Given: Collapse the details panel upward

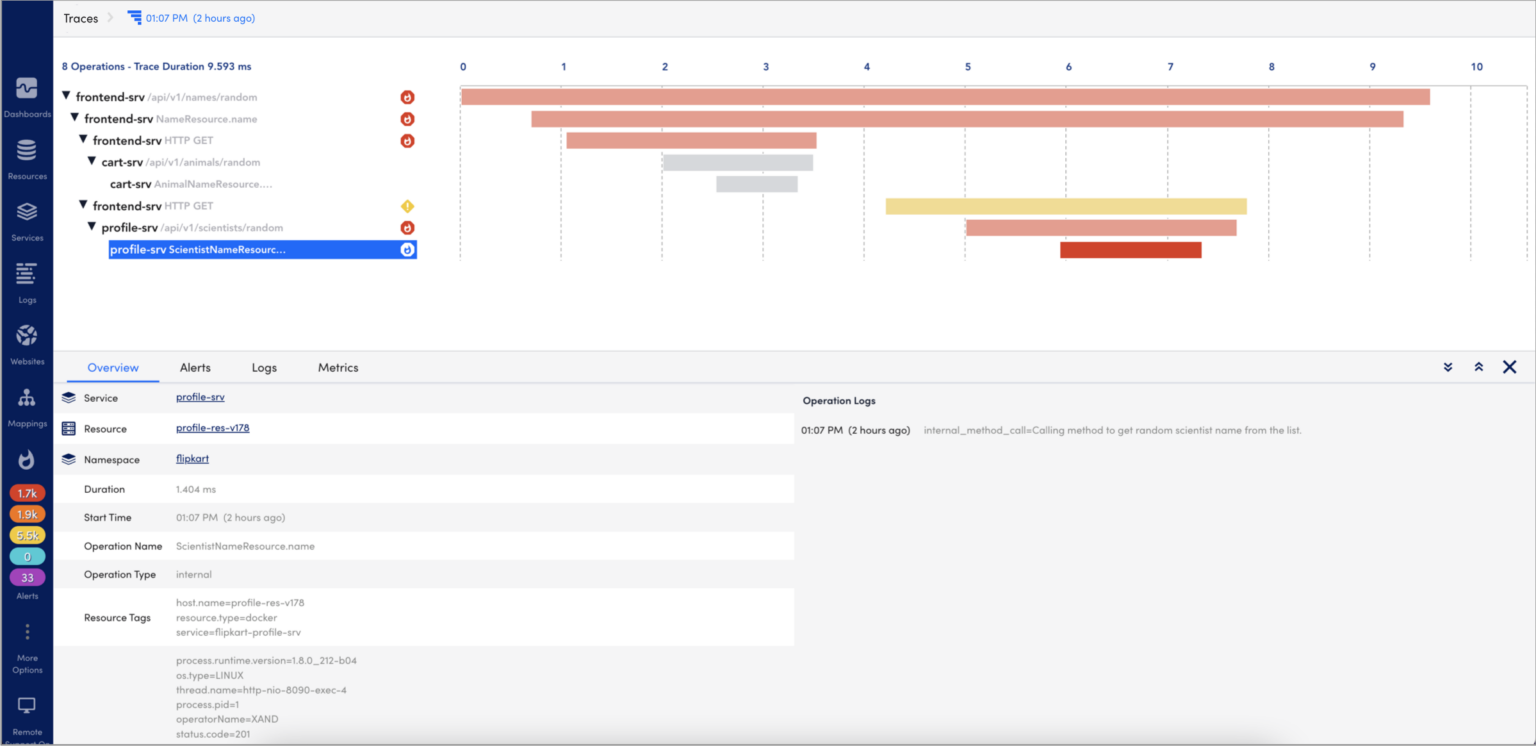Looking at the screenshot, I should click(x=1478, y=367).
